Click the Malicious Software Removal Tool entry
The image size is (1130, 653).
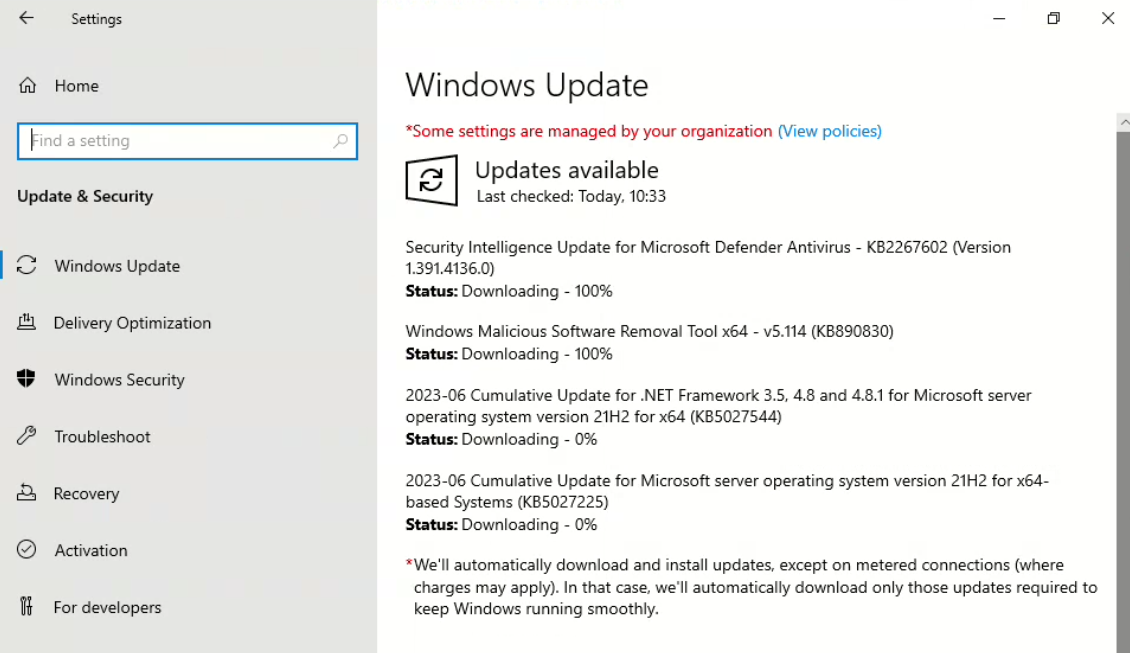[x=649, y=331]
